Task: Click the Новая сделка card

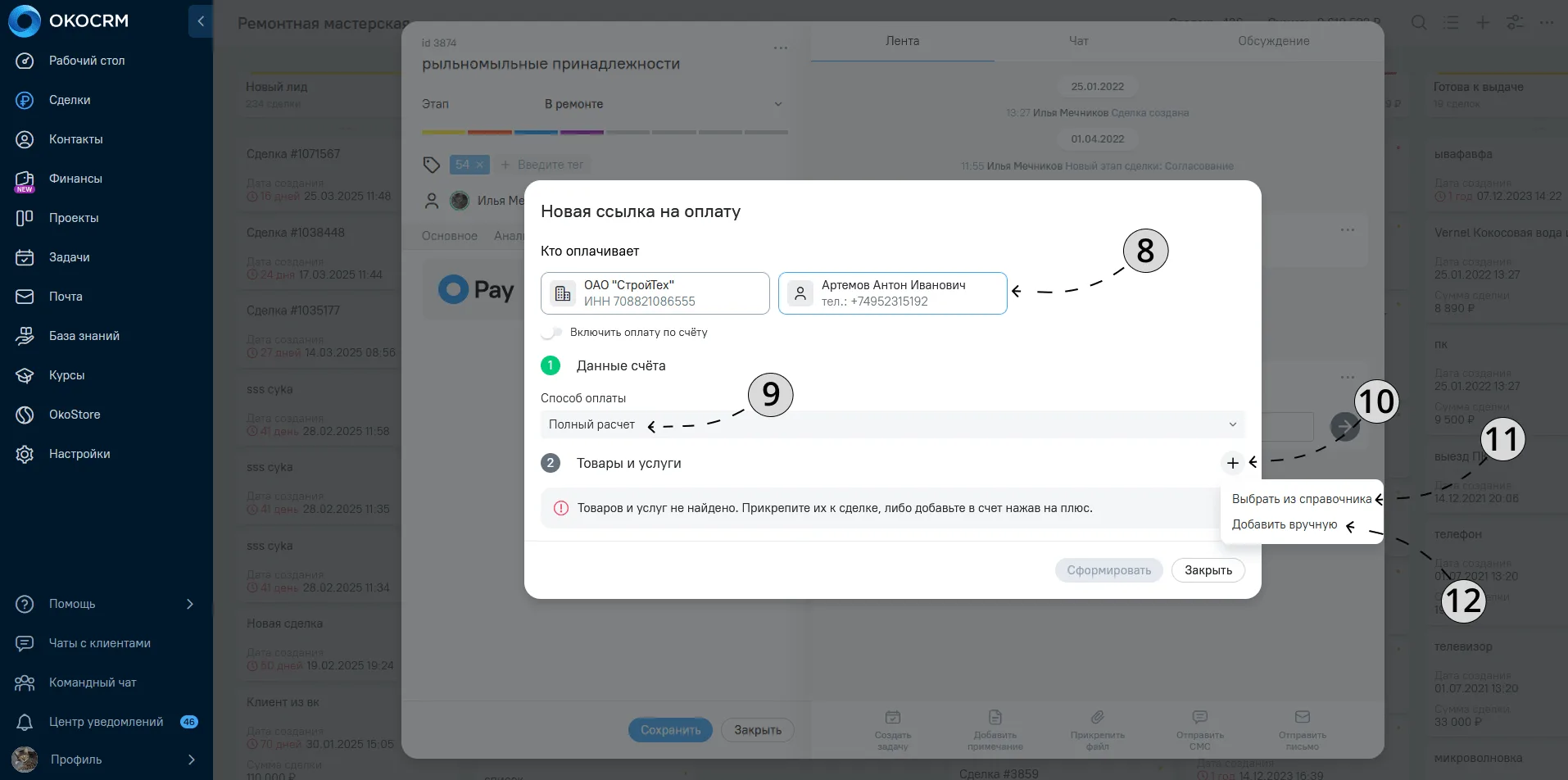Action: click(x=319, y=643)
